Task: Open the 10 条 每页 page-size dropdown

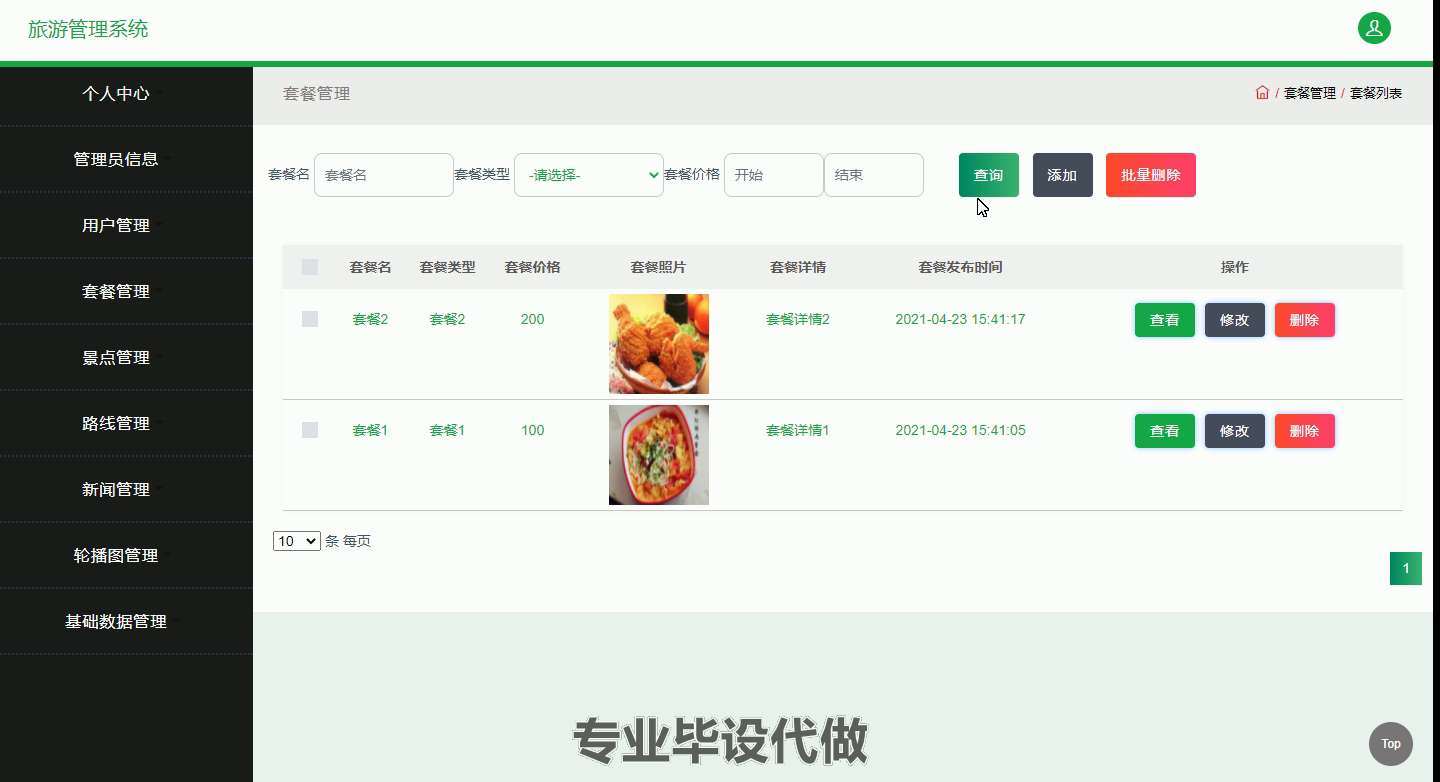Action: coord(296,541)
